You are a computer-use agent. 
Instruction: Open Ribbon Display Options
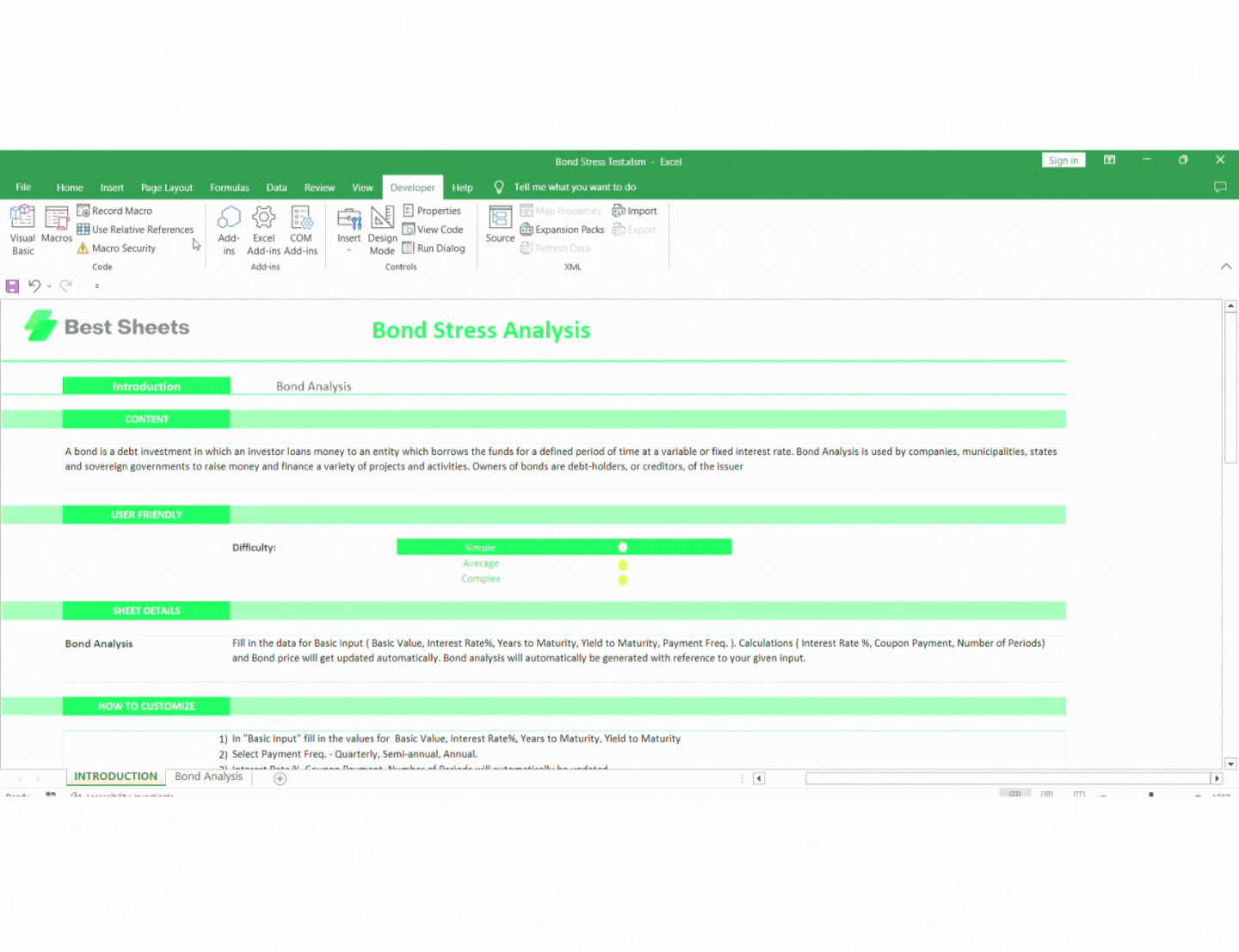[x=1110, y=160]
